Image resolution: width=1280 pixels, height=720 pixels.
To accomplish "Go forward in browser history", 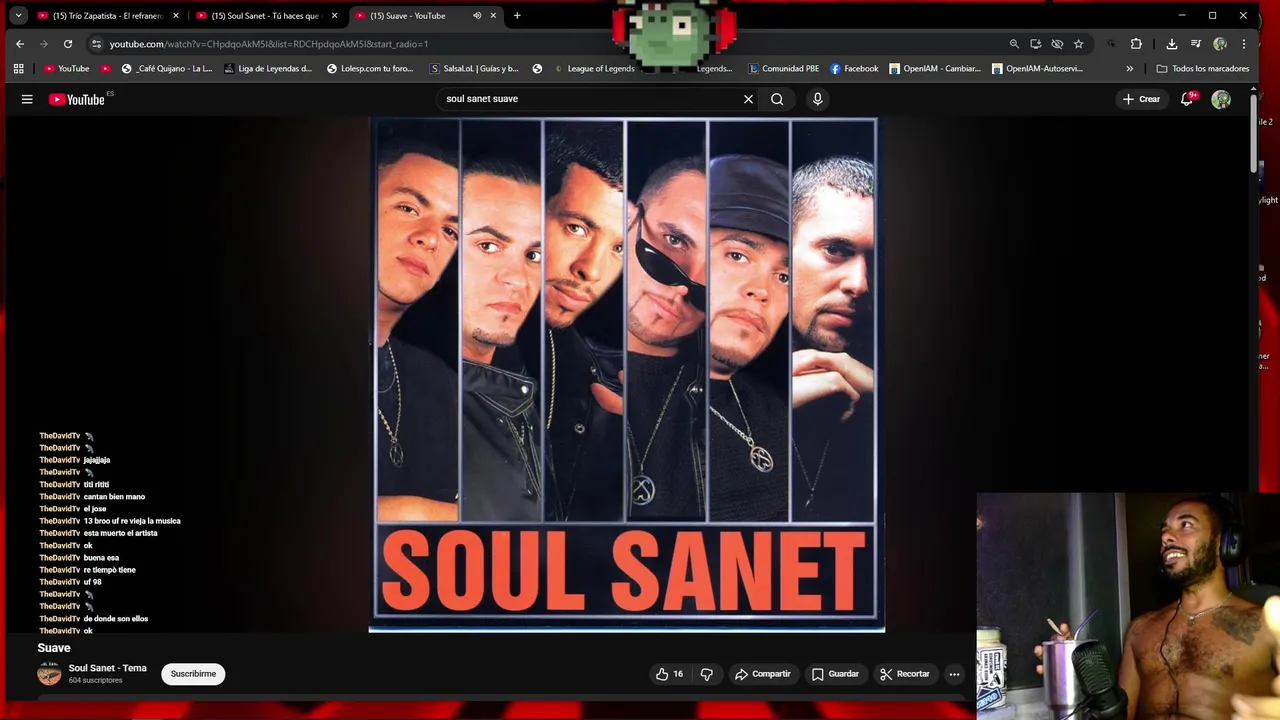I will coord(43,44).
